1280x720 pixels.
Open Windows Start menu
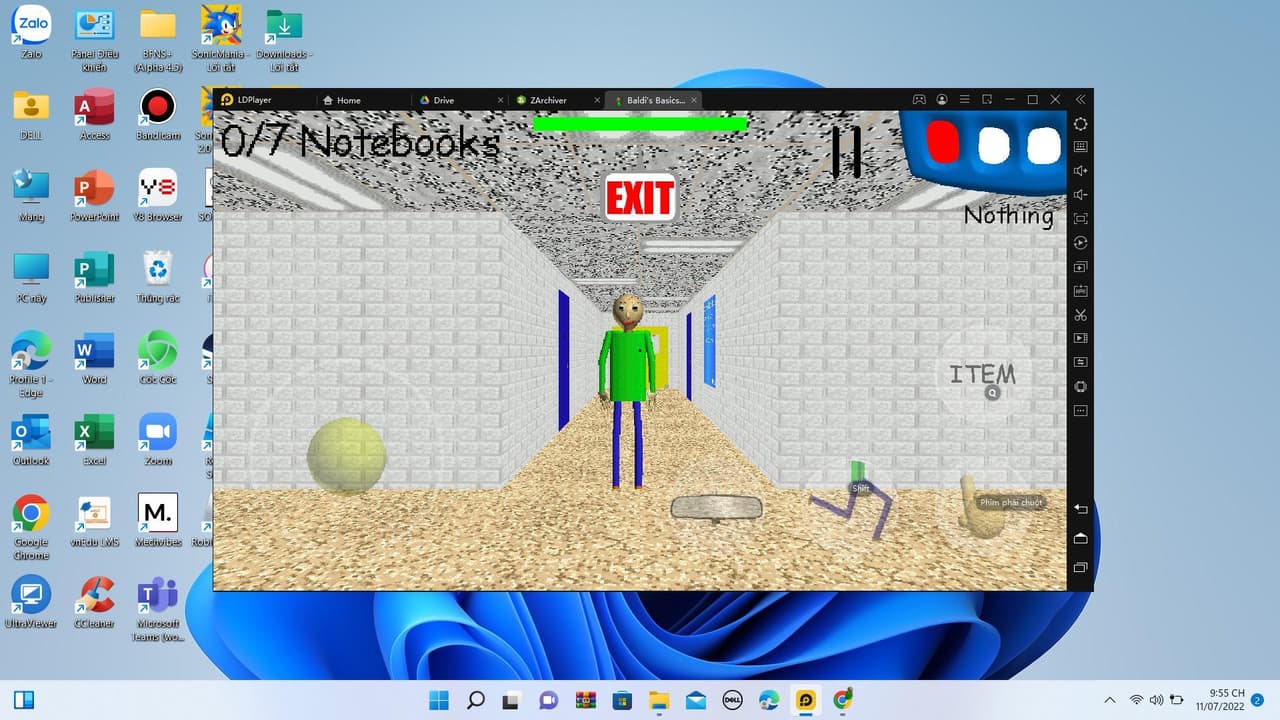click(439, 700)
